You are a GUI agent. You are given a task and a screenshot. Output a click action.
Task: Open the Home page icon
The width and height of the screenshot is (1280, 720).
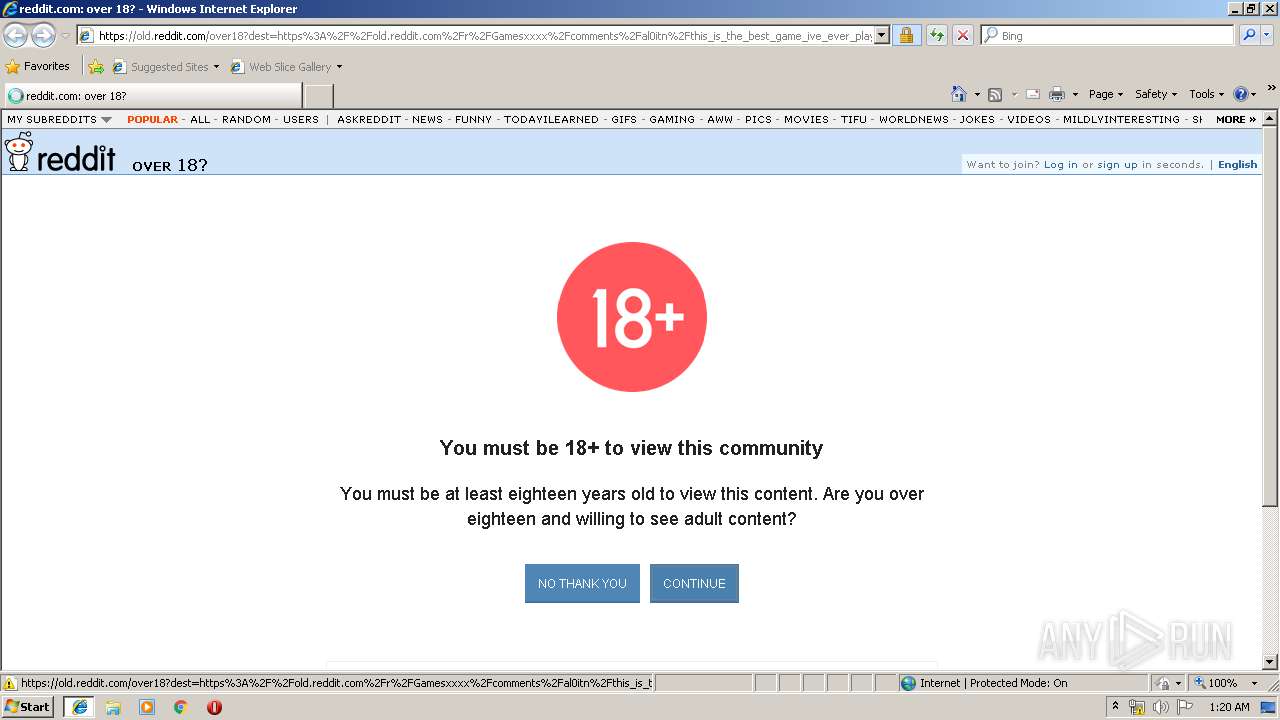point(959,94)
